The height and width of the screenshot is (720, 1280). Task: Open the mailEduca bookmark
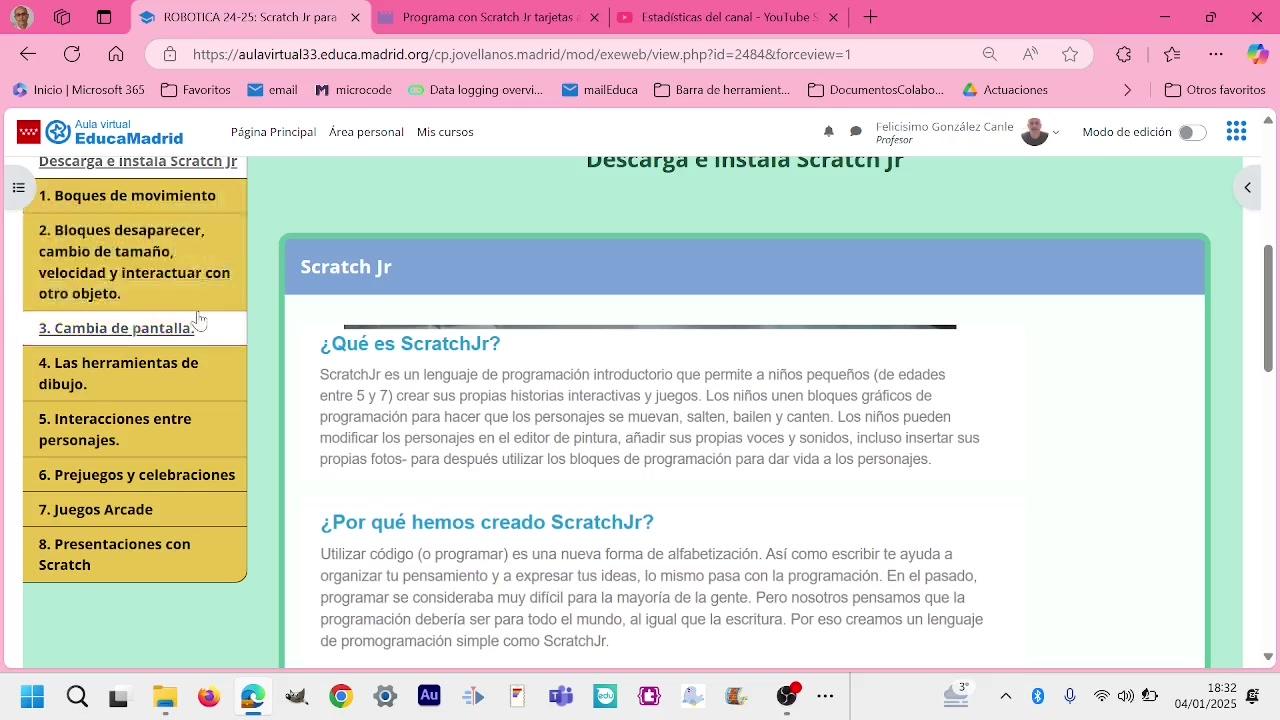coord(600,90)
